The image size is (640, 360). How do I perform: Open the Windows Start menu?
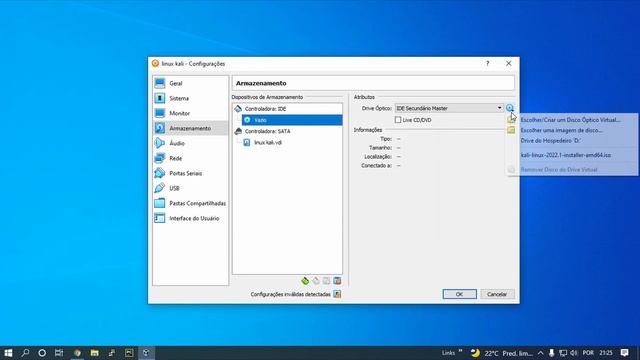[8, 353]
